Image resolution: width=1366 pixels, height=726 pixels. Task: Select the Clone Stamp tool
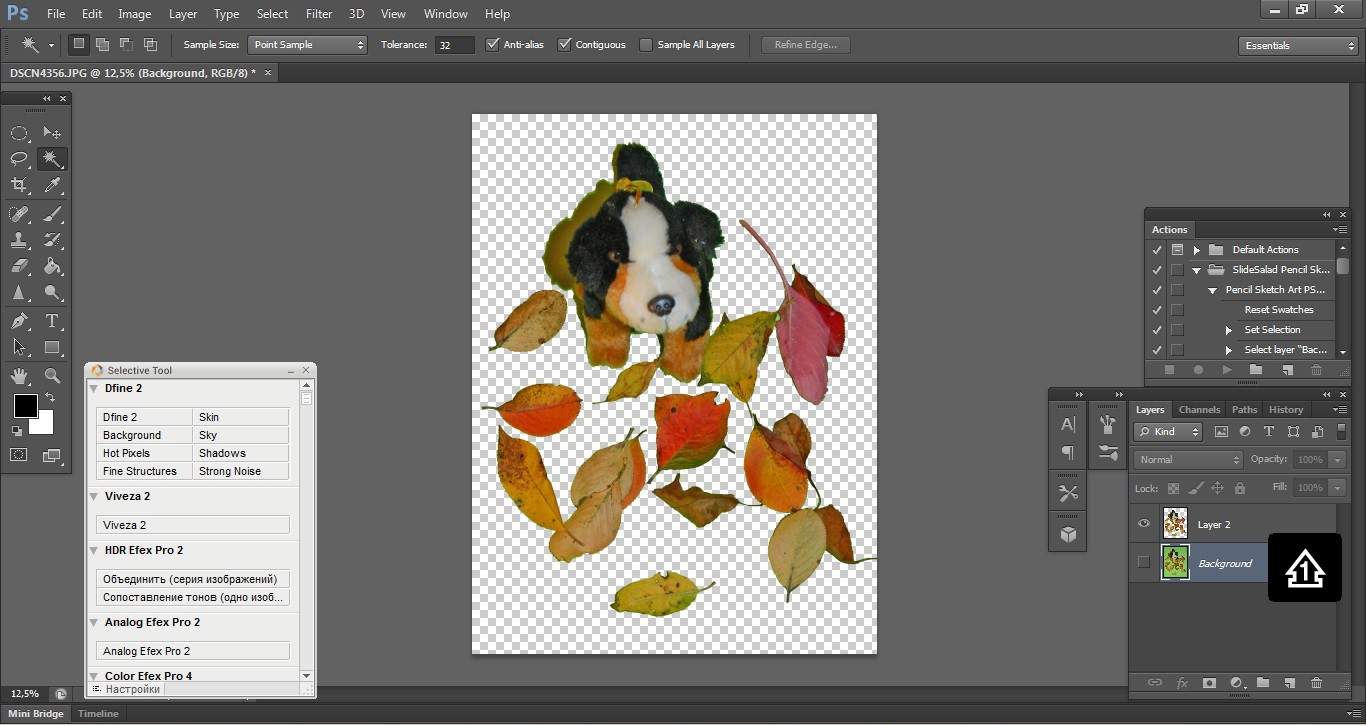tap(19, 240)
